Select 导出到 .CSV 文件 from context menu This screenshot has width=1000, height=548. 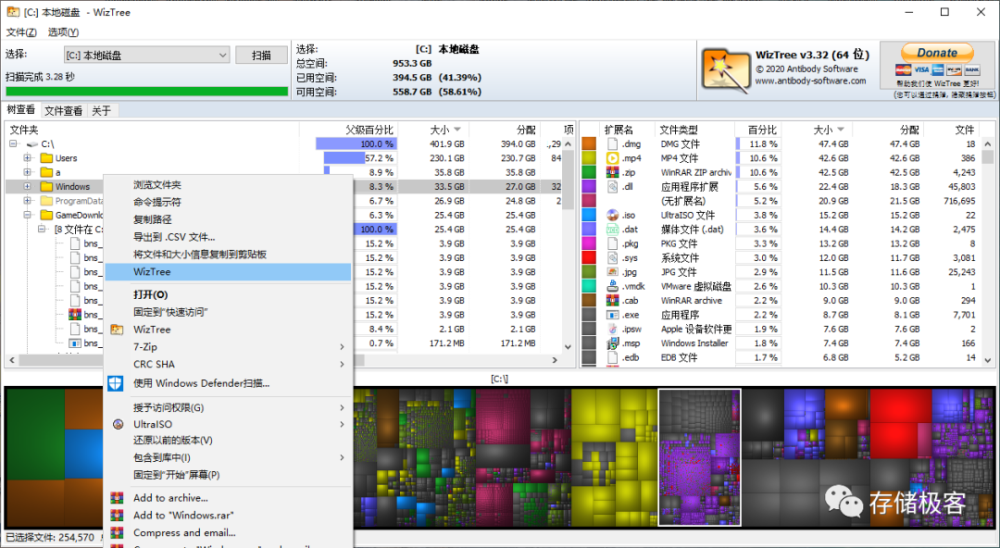[x=175, y=237]
